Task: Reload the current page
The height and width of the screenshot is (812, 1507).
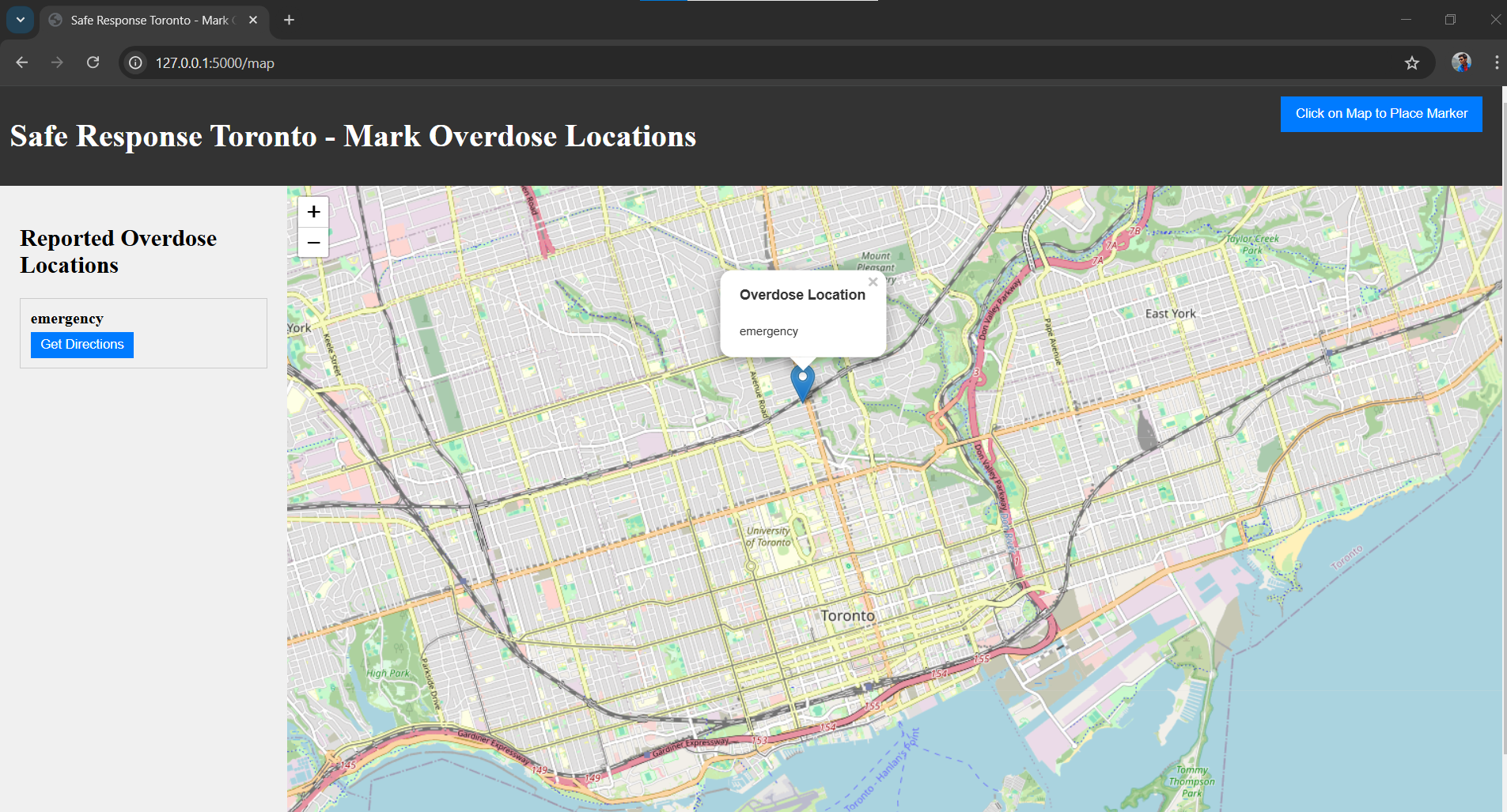Action: tap(93, 62)
